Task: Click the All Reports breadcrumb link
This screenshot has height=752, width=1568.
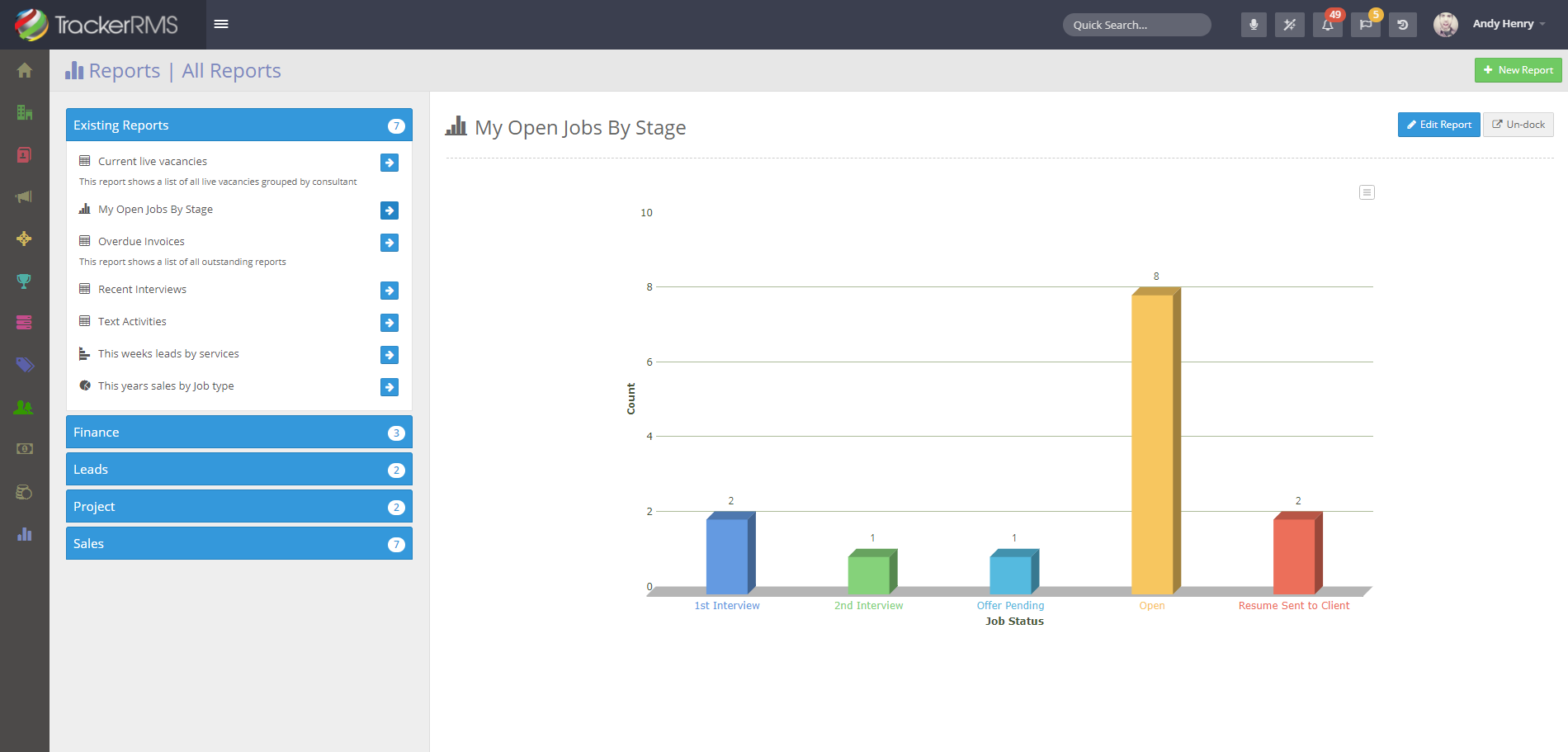Action: (x=231, y=71)
